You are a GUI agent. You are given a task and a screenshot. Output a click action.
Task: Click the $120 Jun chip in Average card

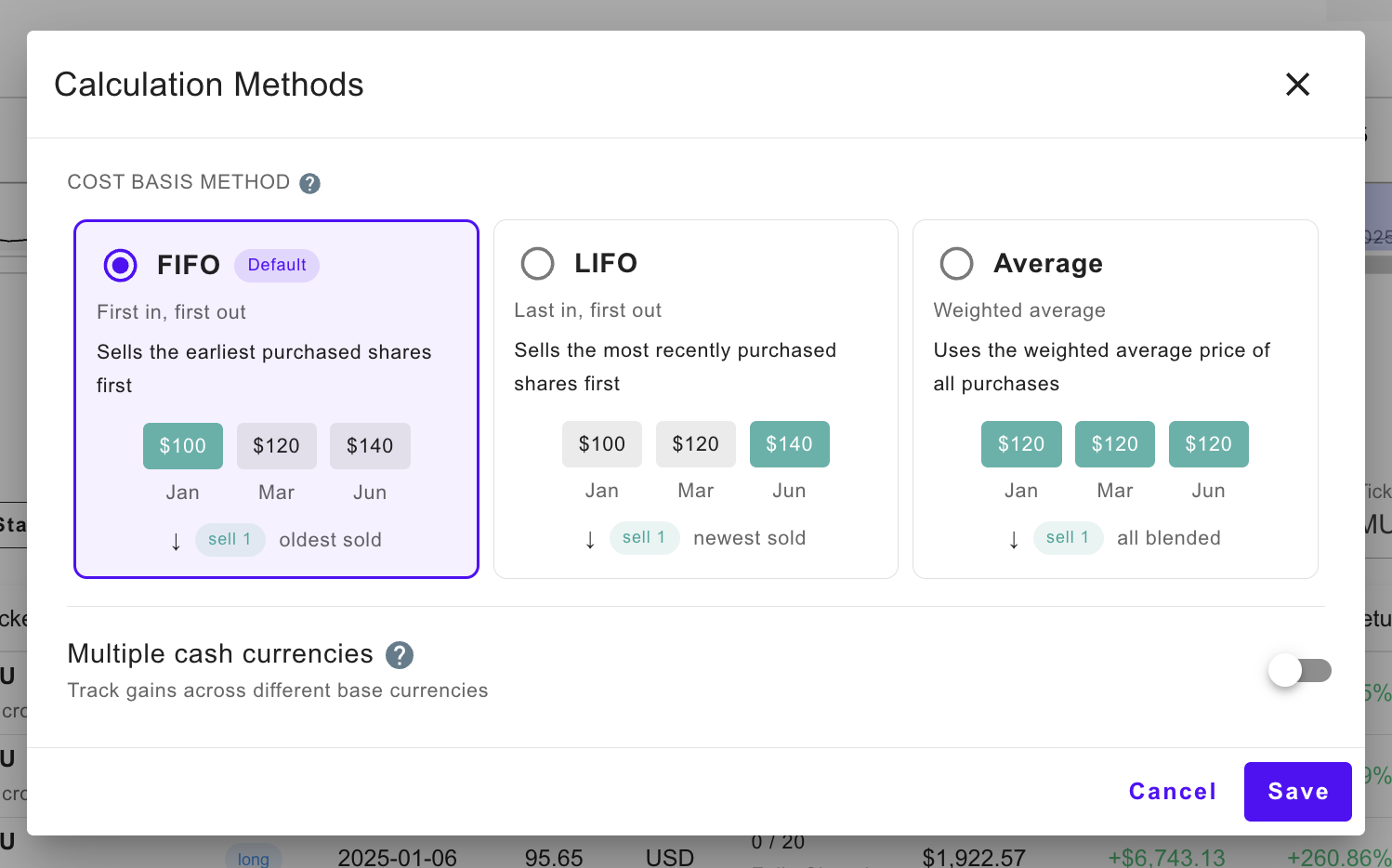click(1208, 444)
